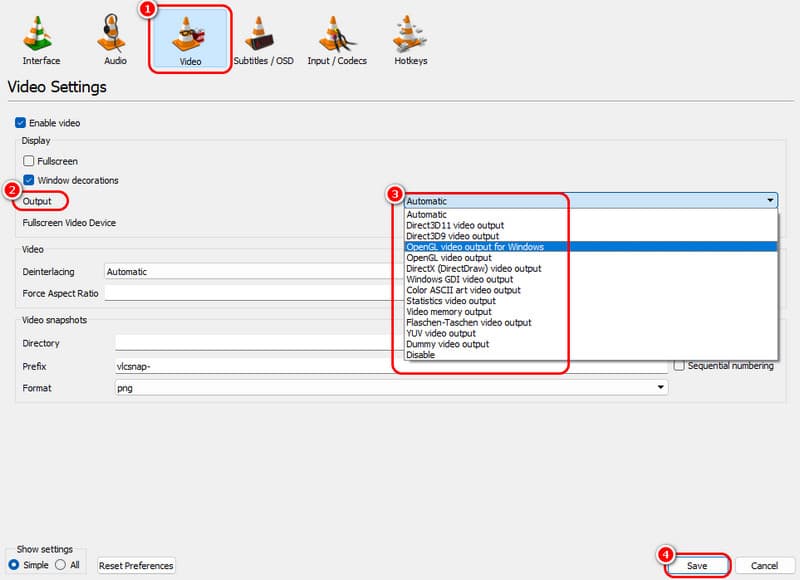Expand the snapshot Format dropdown

391,388
